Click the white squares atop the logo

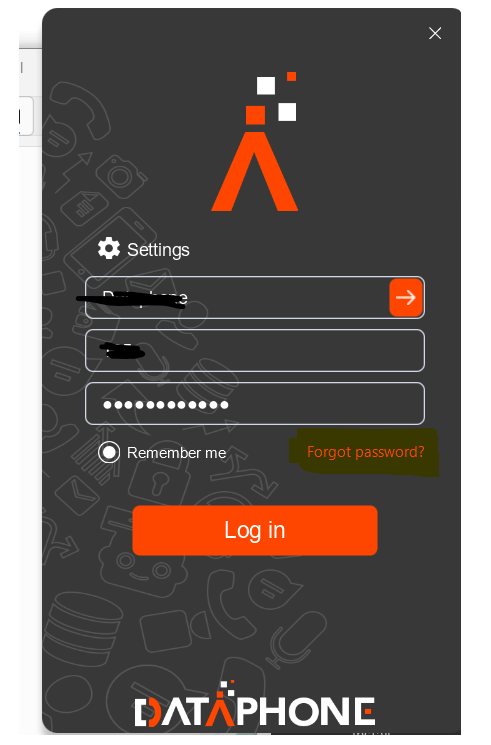(277, 98)
